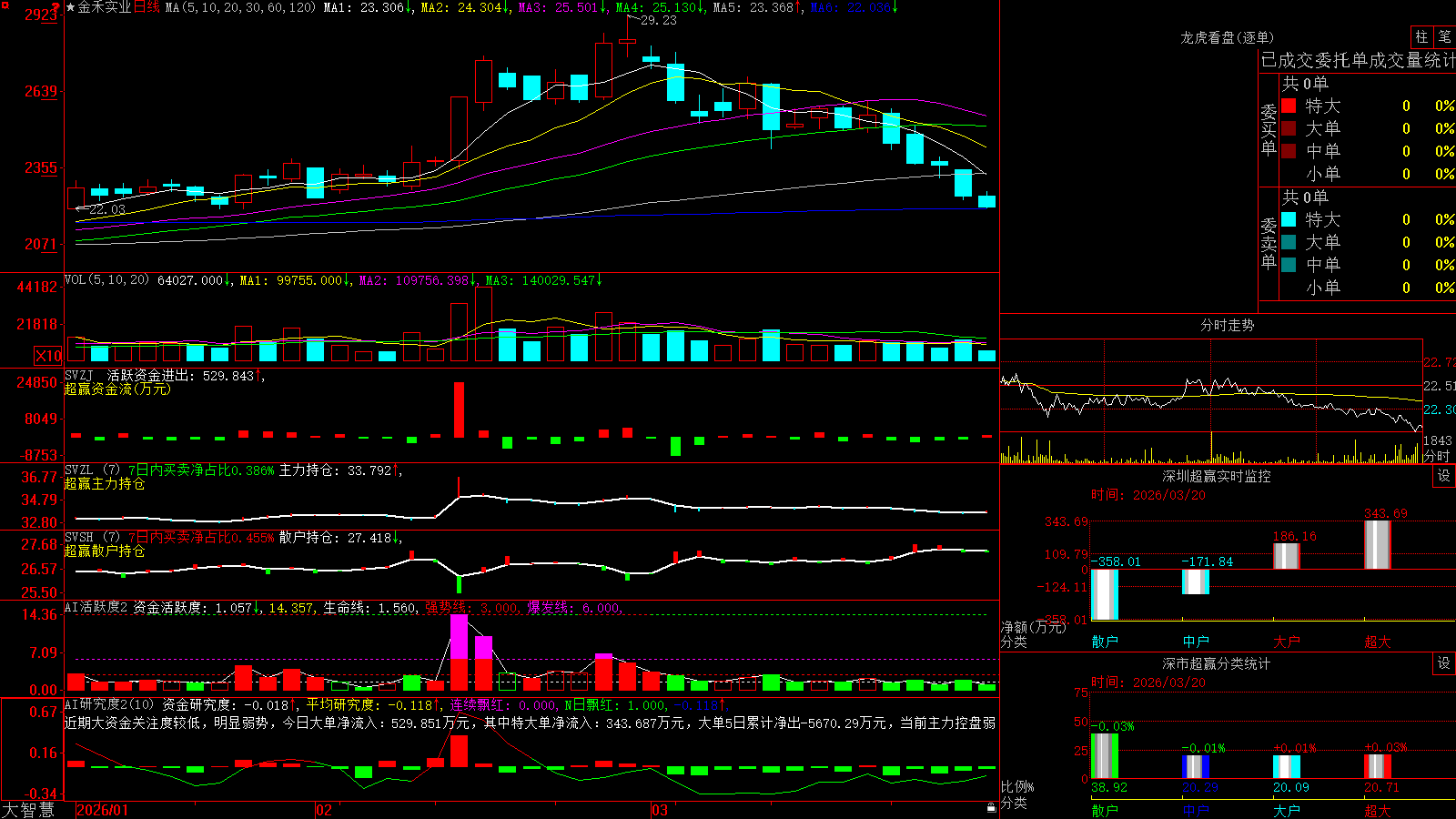The width and height of the screenshot is (1456, 819).
Task: Click the blue MA6: 22.036 value
Action: 854,7
